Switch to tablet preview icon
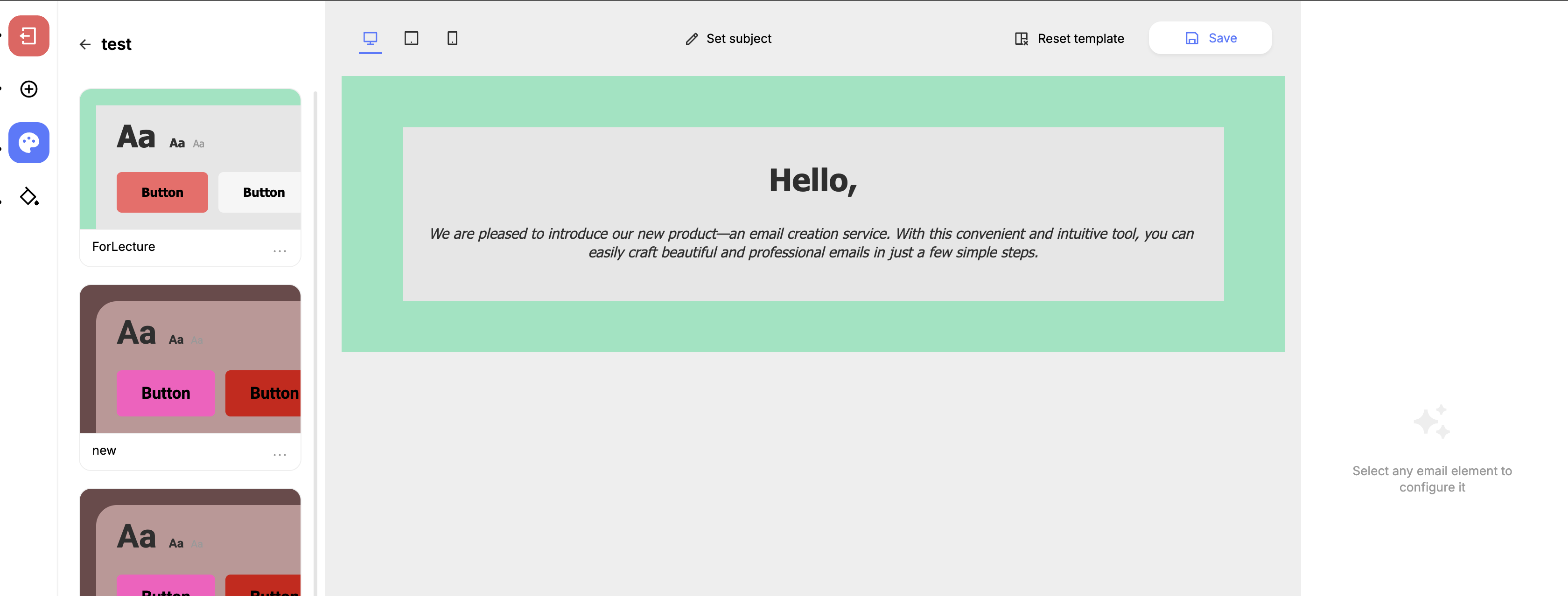The width and height of the screenshot is (1568, 596). (412, 38)
